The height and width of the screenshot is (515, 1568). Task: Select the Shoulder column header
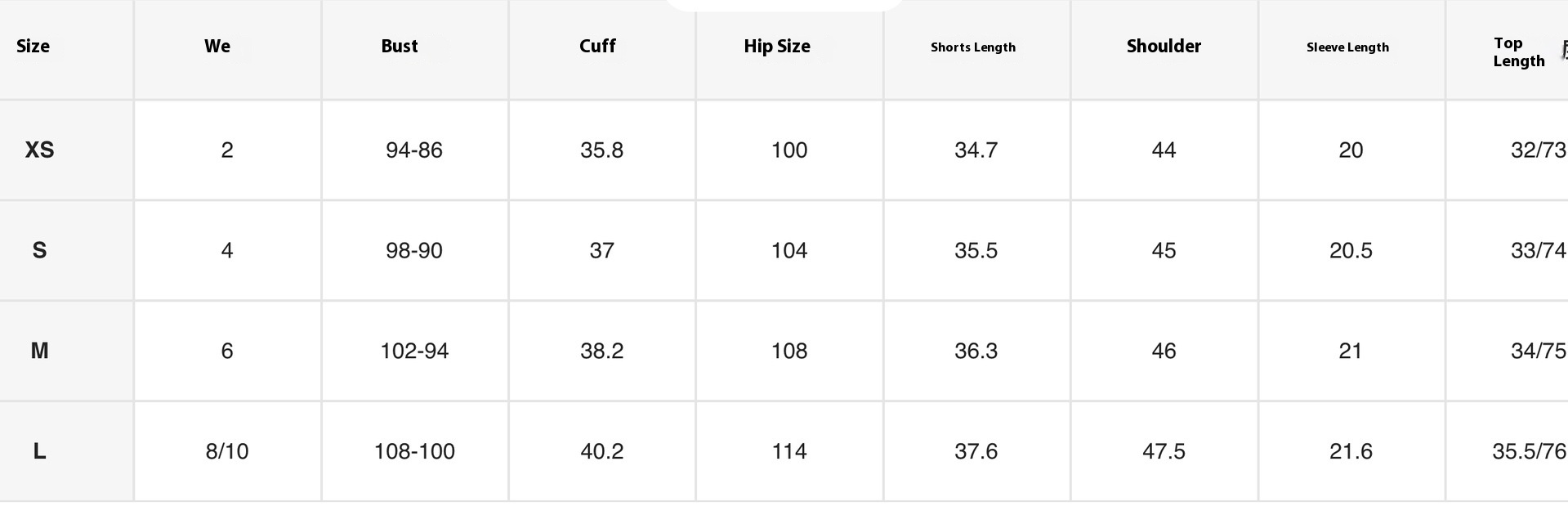point(1164,47)
